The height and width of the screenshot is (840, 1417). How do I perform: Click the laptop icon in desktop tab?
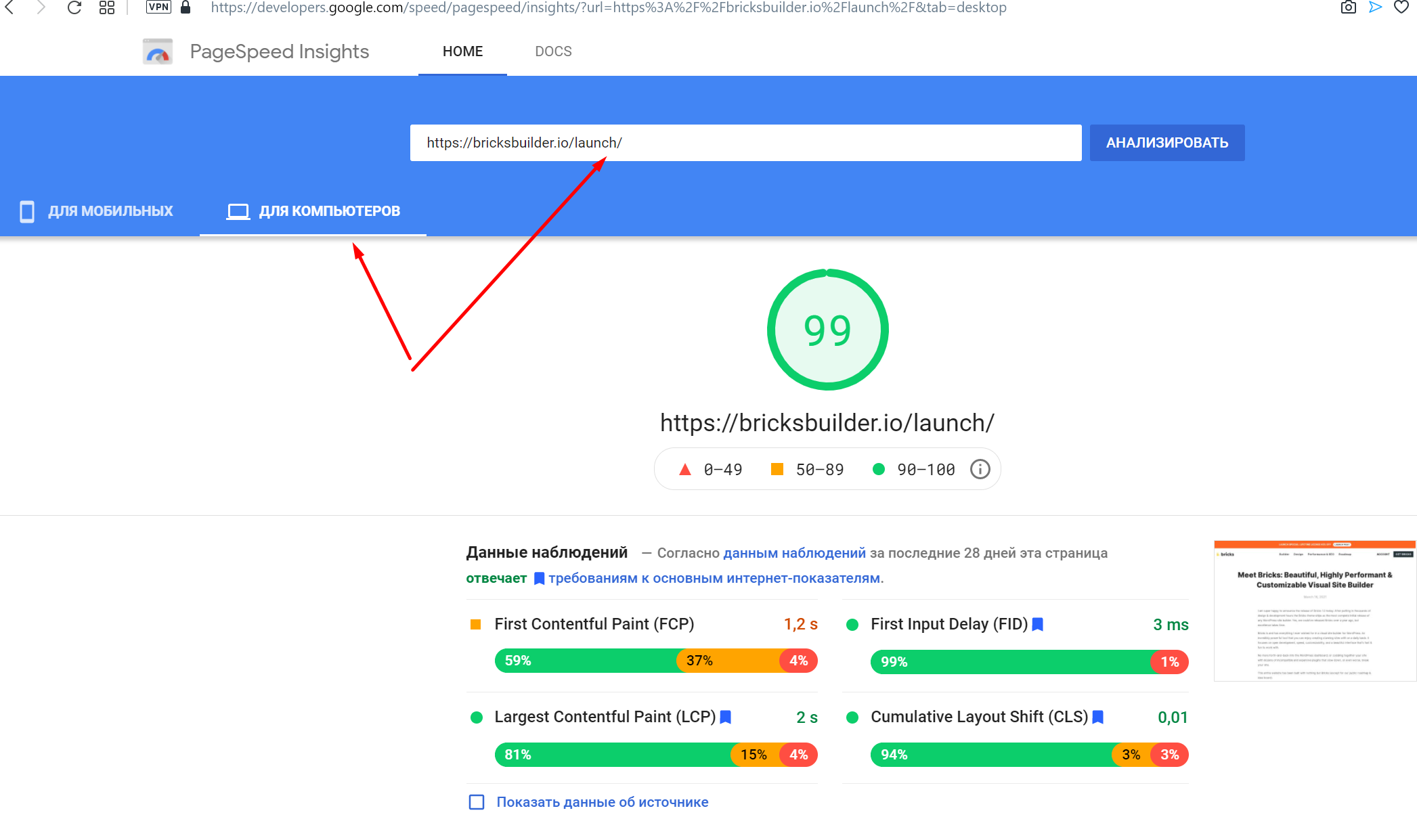[238, 211]
